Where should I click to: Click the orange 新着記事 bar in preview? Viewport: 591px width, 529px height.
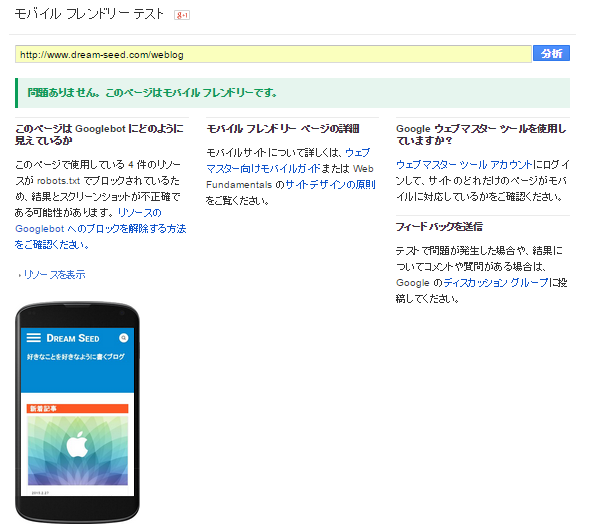pos(78,408)
